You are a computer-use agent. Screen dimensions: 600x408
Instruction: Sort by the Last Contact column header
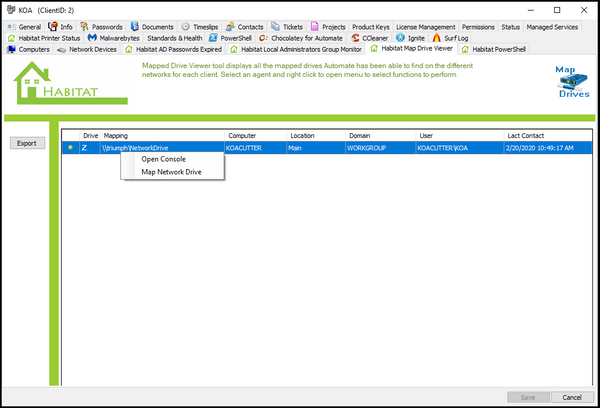(548, 135)
